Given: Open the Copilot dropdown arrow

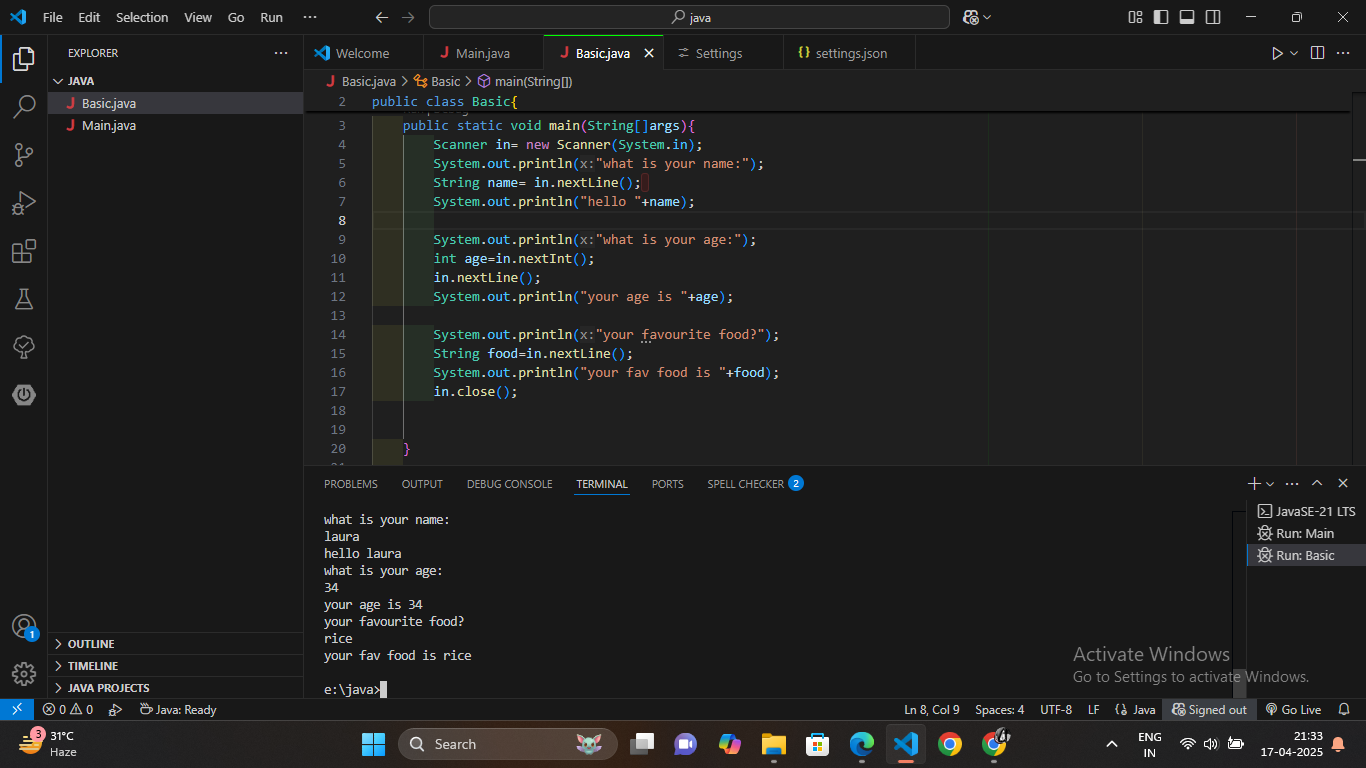Looking at the screenshot, I should (987, 17).
